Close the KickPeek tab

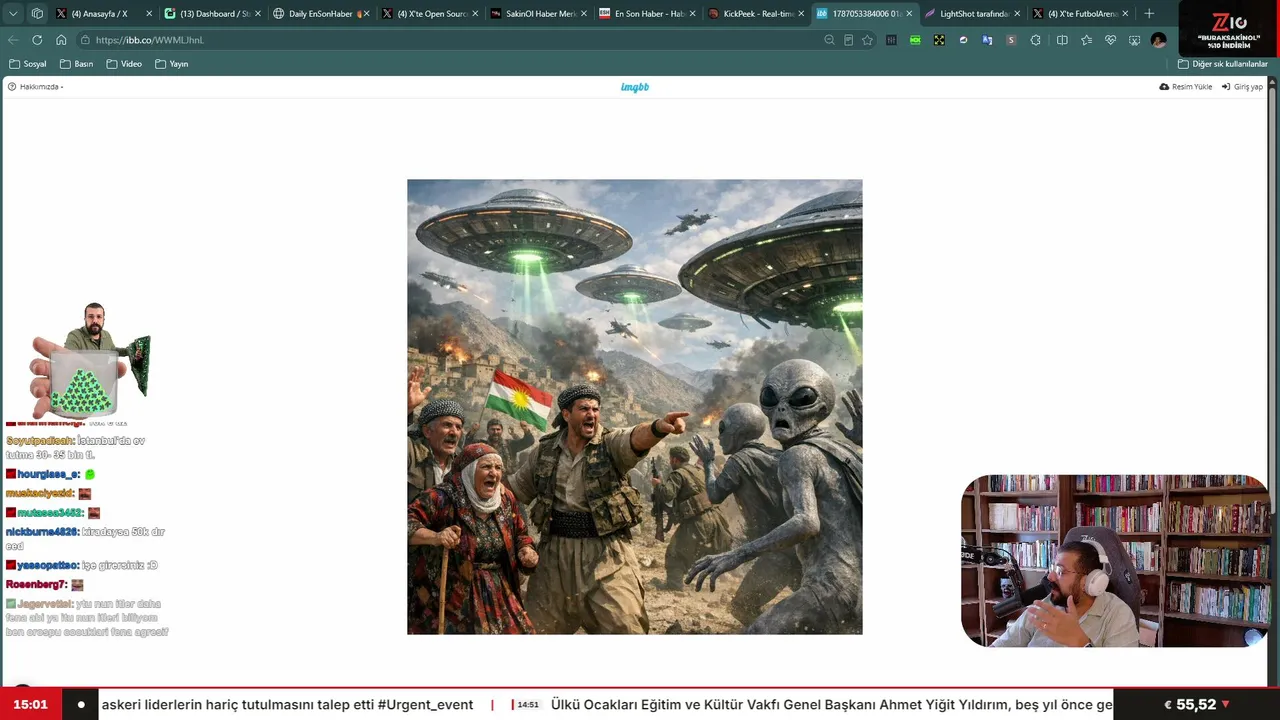pos(800,14)
